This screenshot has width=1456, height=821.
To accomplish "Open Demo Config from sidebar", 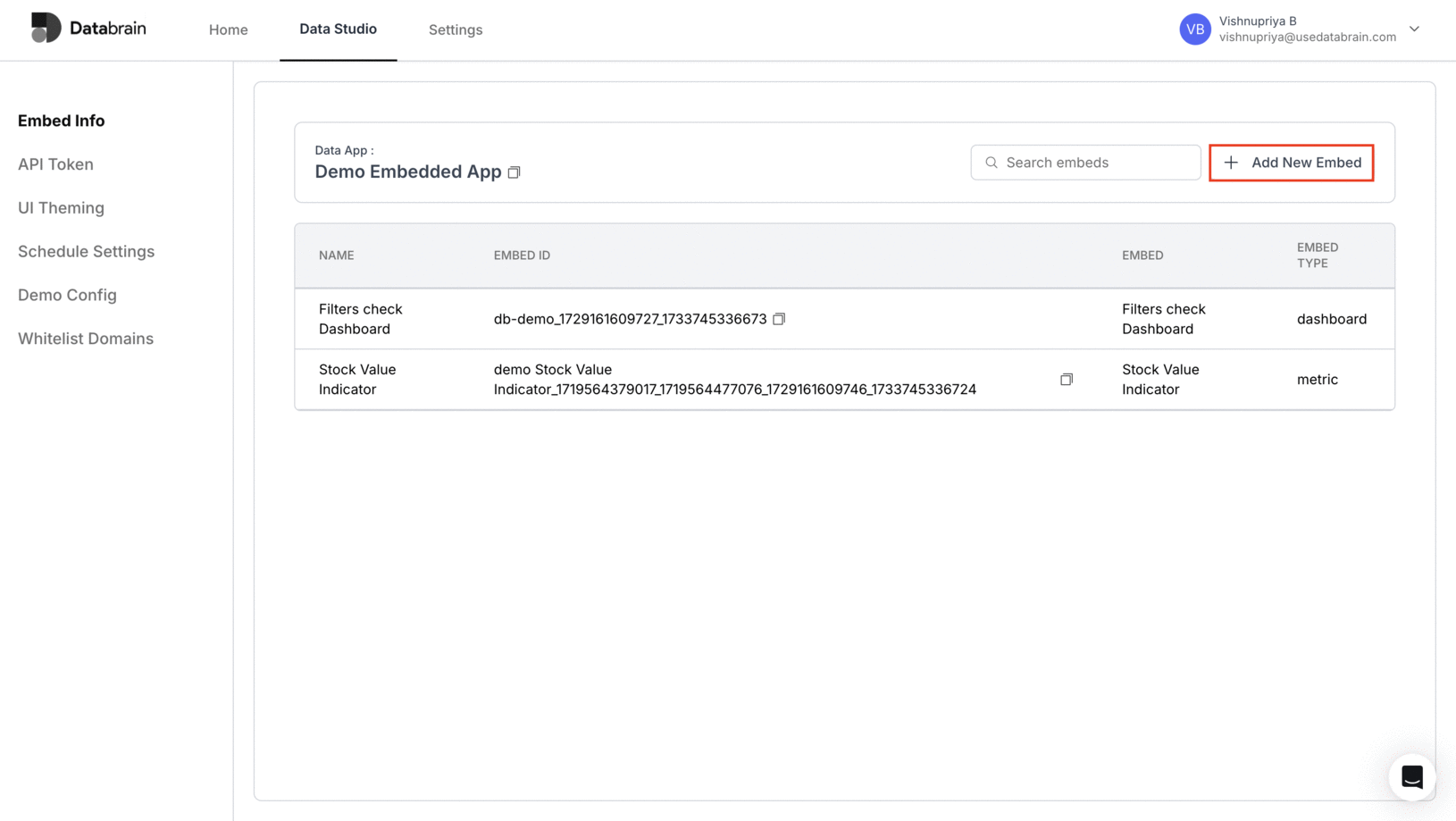I will pos(67,295).
